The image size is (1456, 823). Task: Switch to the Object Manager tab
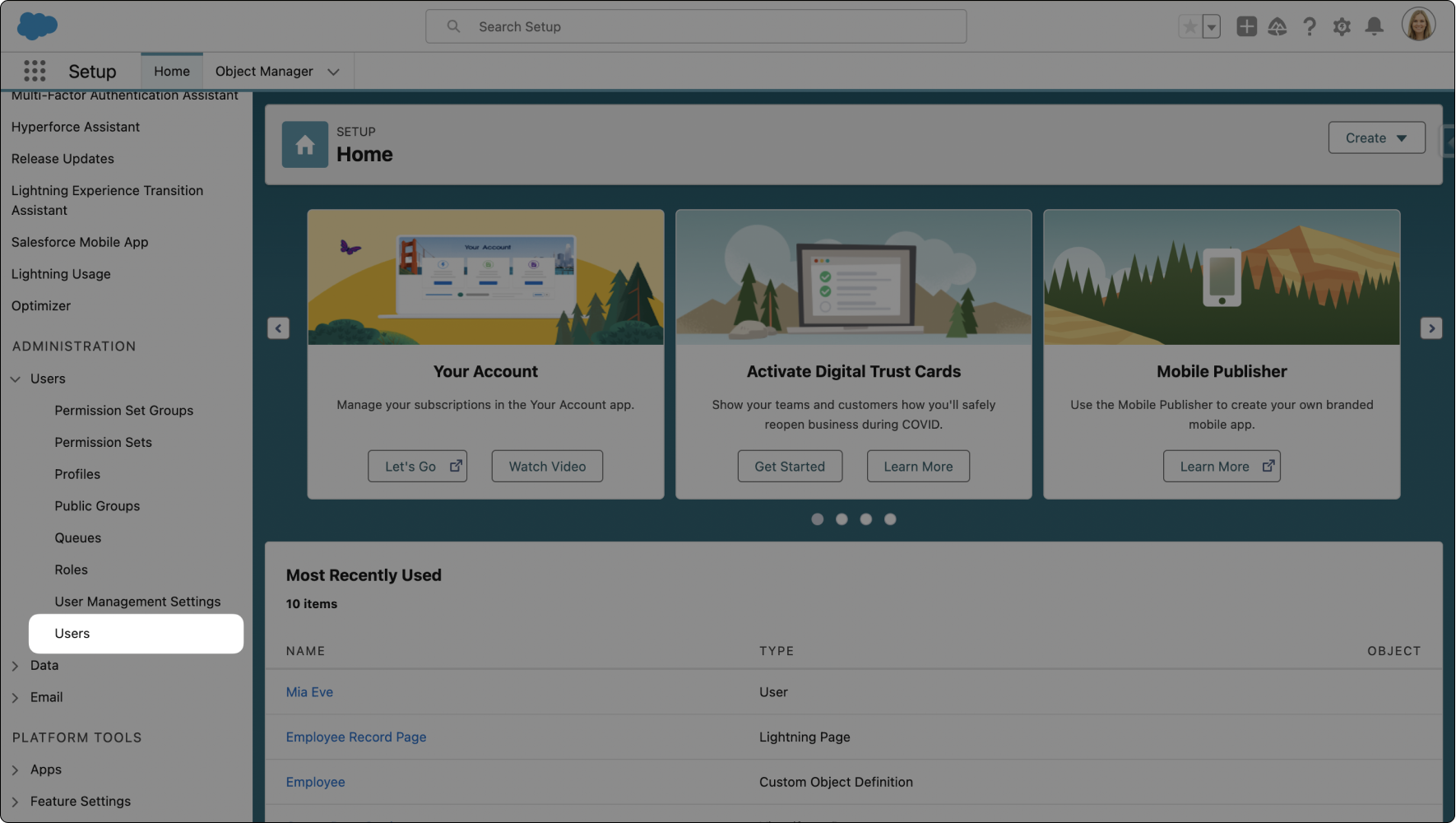(264, 71)
